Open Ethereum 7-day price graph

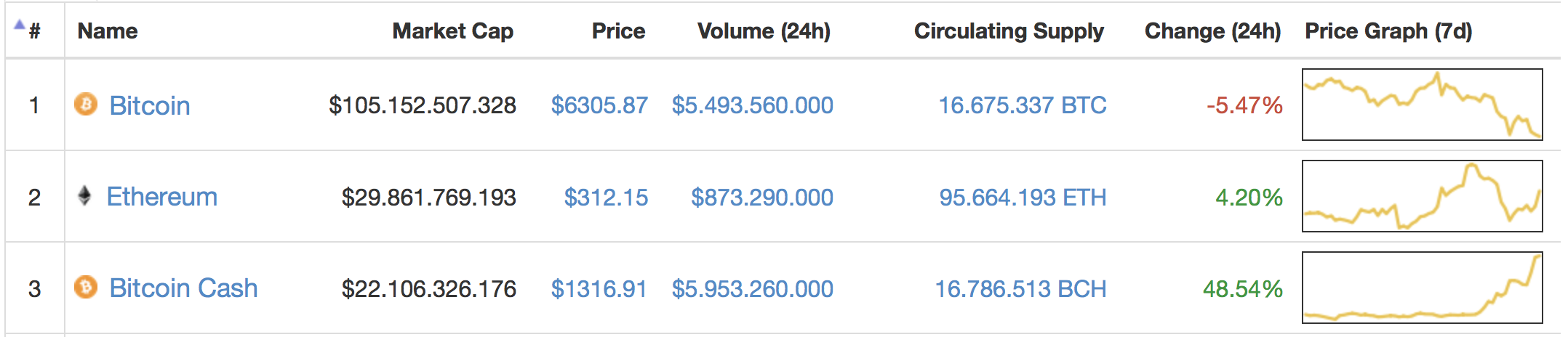point(1422,196)
